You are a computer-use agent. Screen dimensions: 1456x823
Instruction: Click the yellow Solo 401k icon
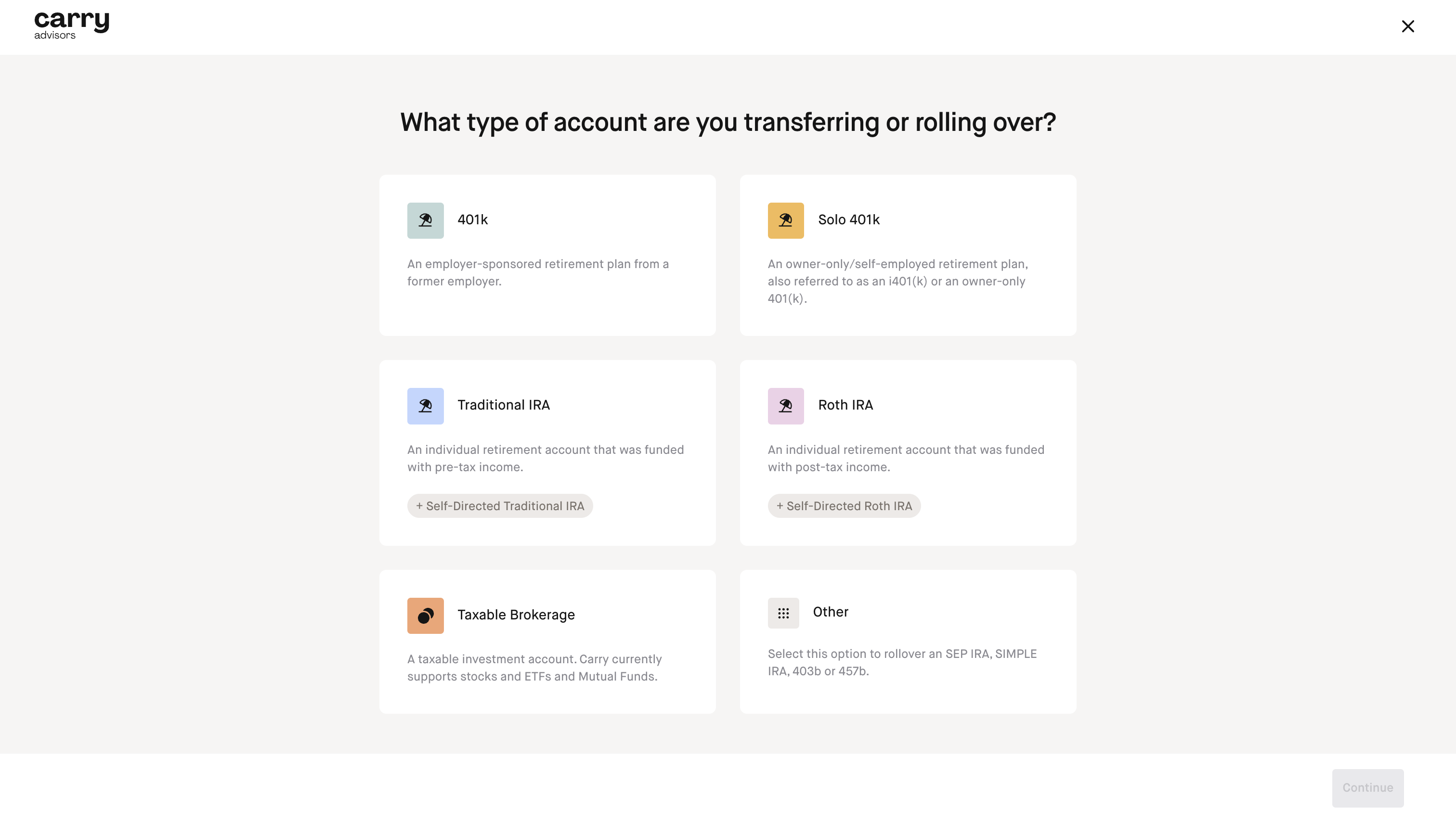[x=785, y=220]
